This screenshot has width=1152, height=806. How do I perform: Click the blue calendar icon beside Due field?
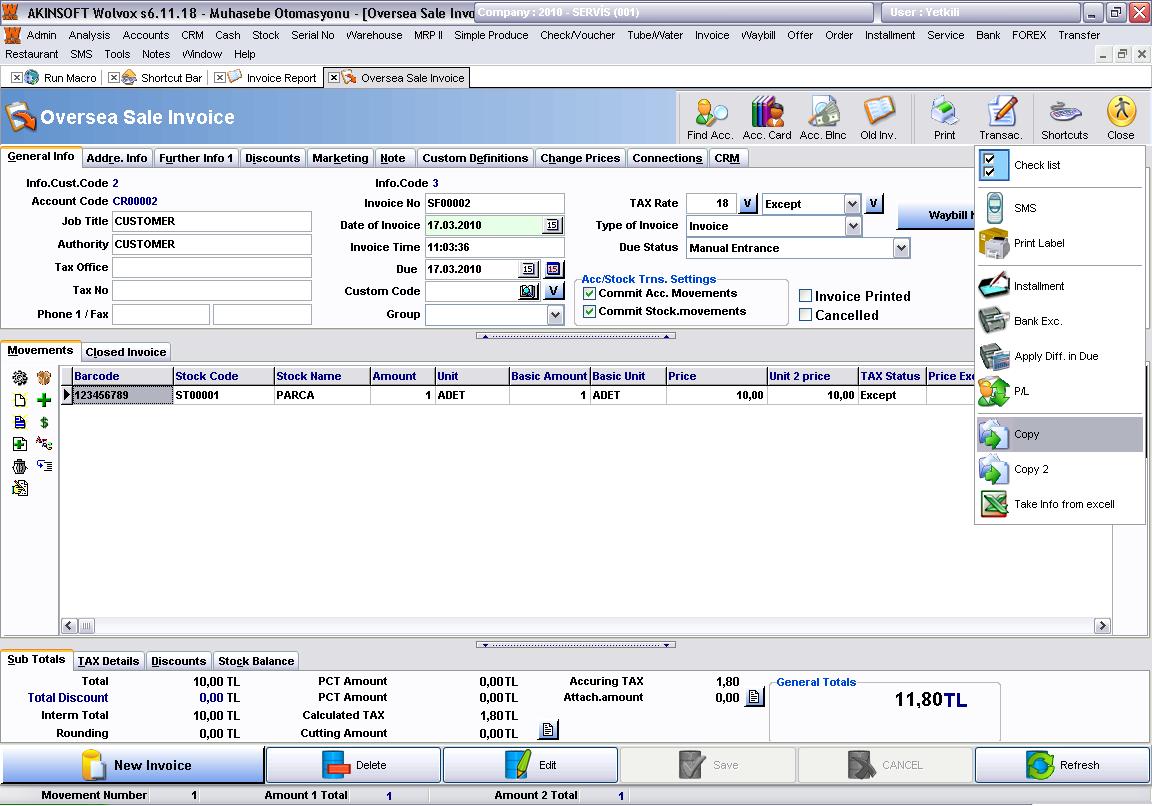pyautogui.click(x=553, y=270)
